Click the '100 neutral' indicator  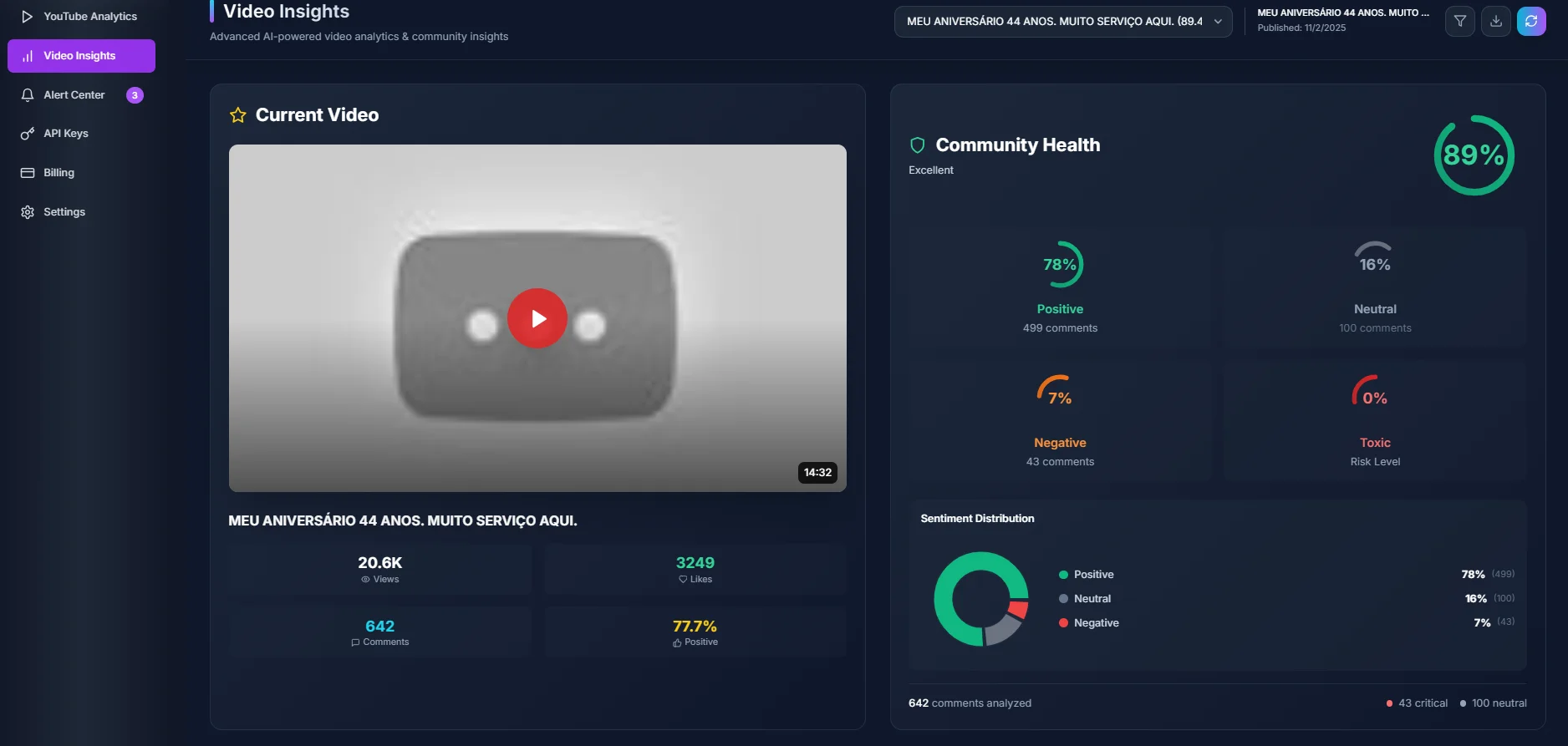[x=1493, y=703]
